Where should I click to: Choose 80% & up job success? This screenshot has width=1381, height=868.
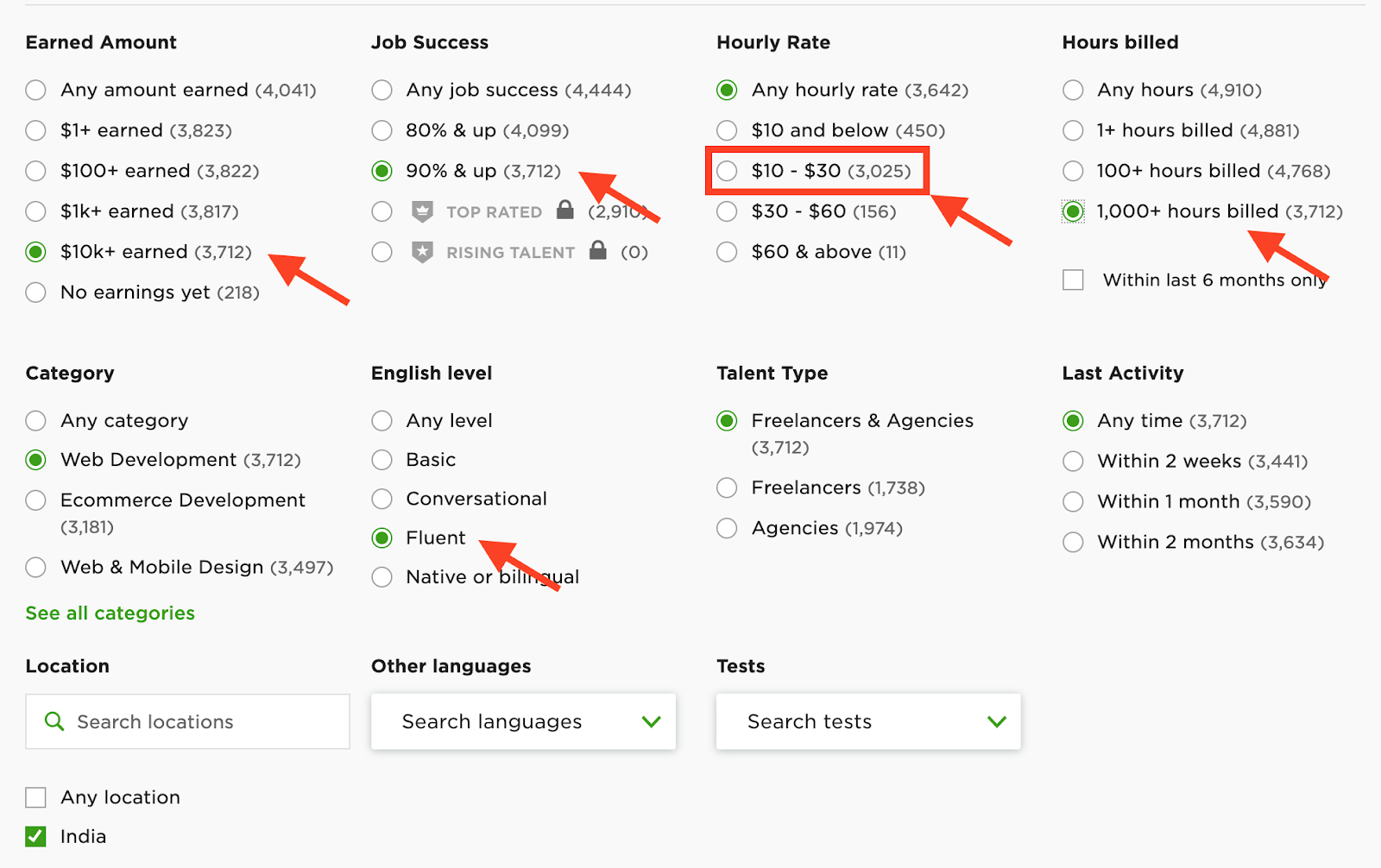(382, 130)
